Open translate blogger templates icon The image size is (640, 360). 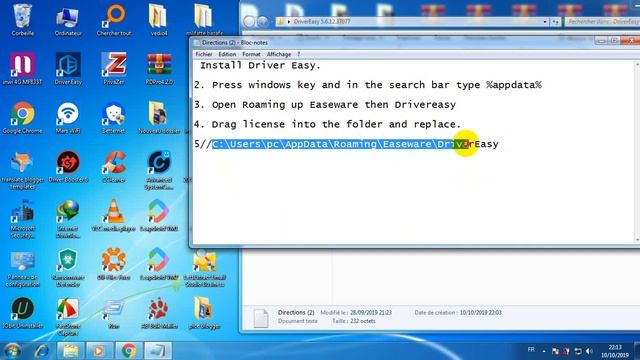22,170
